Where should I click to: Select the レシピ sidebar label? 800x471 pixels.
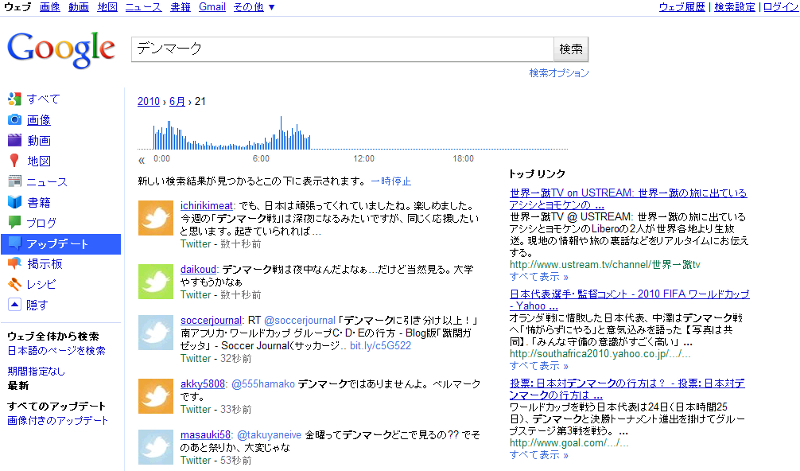tap(41, 284)
